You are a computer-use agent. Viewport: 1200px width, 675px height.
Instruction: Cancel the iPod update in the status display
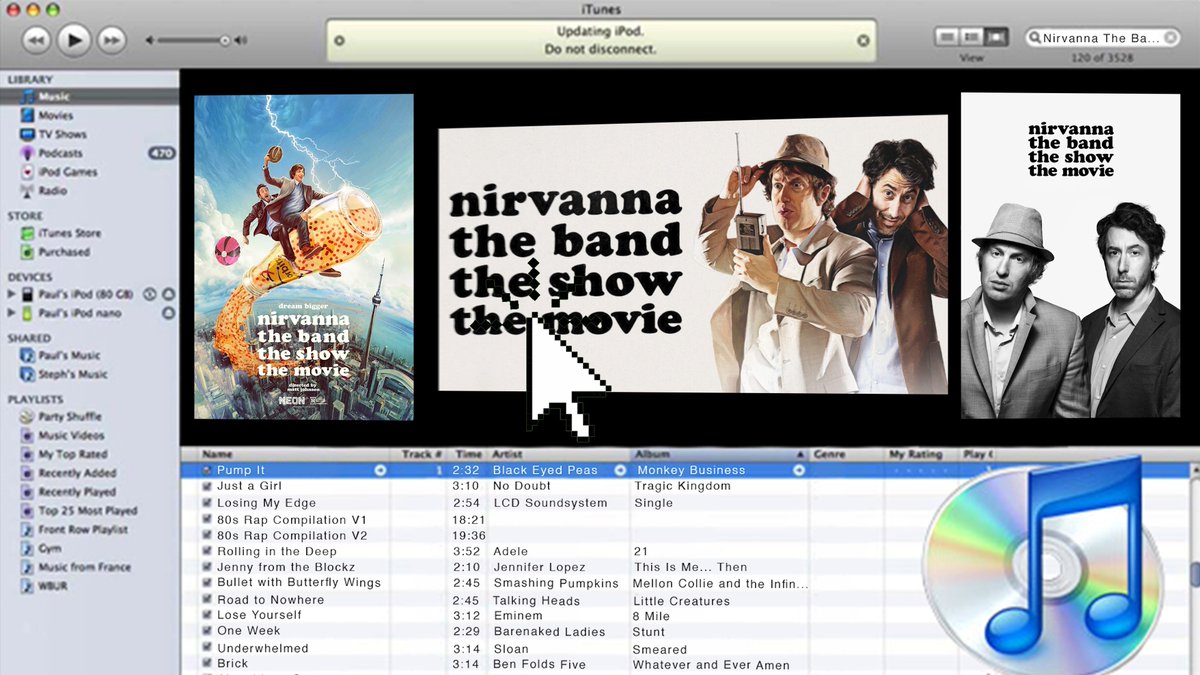(x=863, y=41)
